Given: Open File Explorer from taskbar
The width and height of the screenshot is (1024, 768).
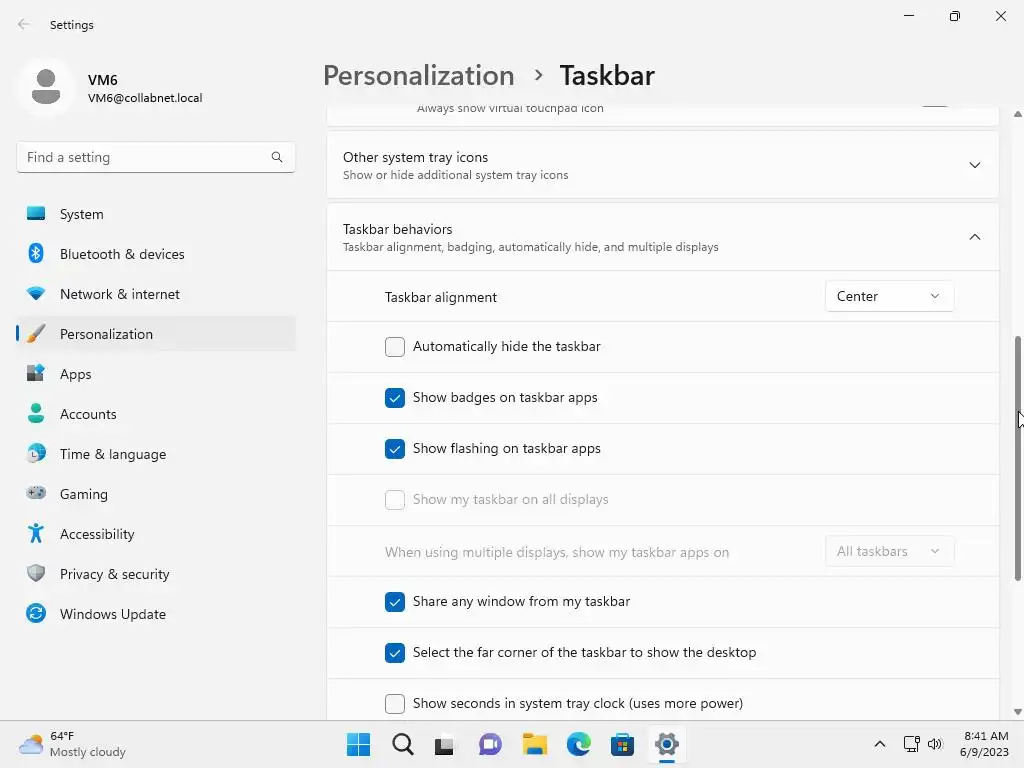Looking at the screenshot, I should coord(534,744).
